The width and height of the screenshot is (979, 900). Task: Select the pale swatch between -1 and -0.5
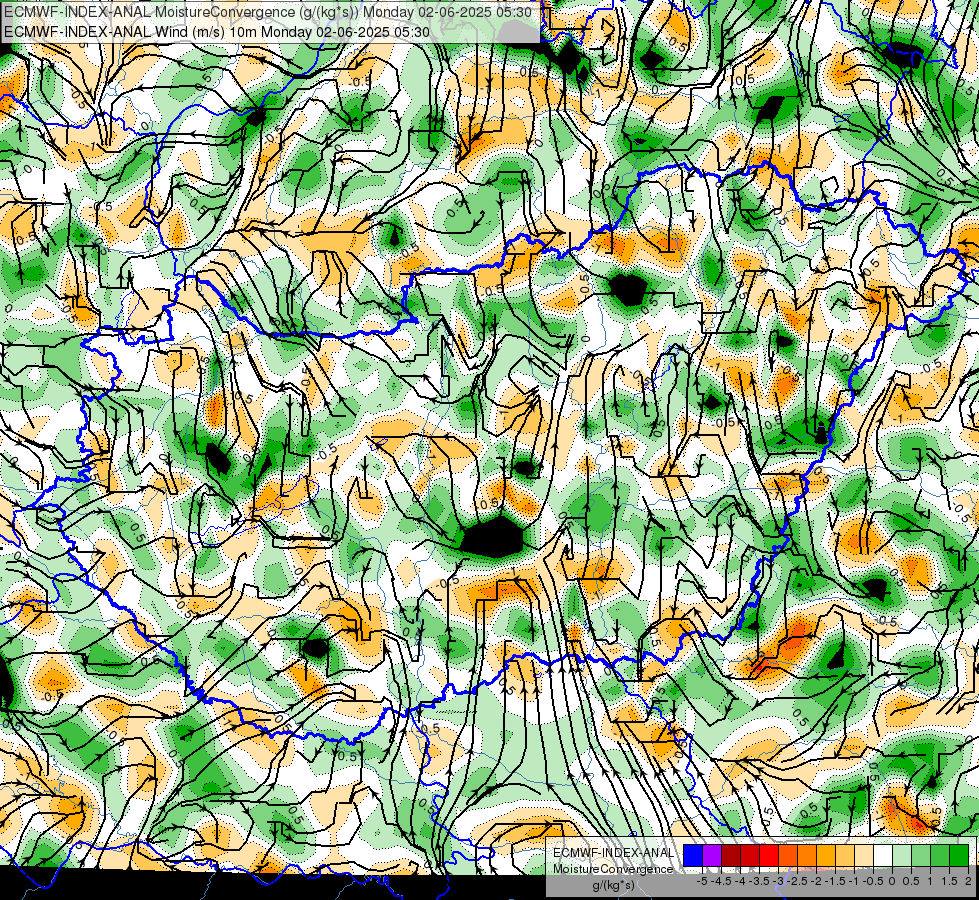(864, 856)
